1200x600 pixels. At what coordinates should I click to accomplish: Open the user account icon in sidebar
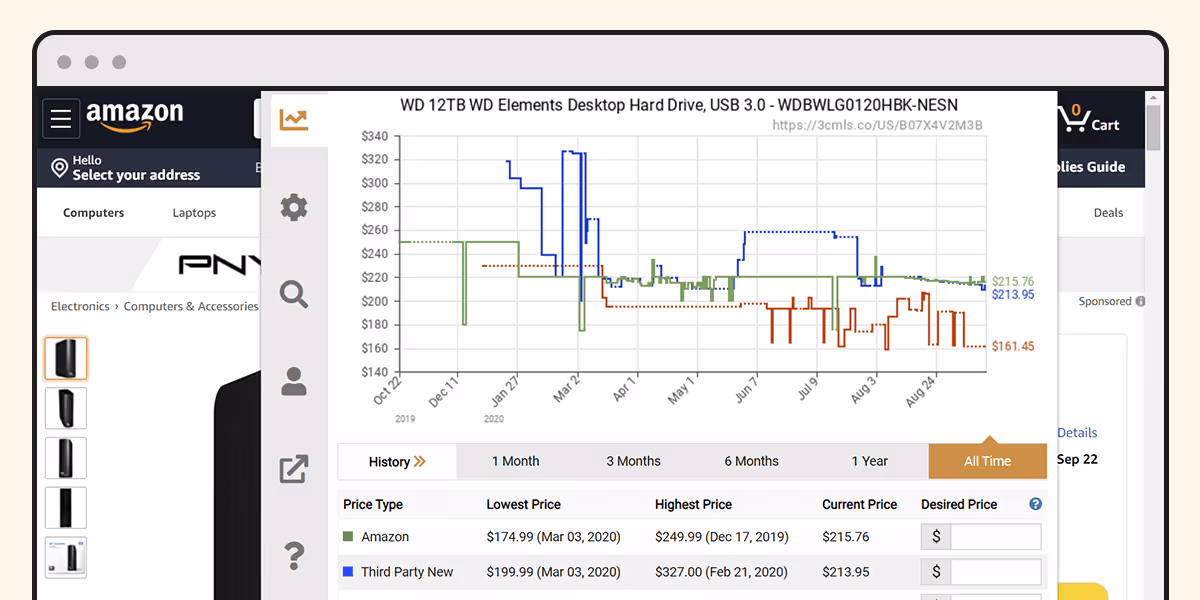pyautogui.click(x=294, y=381)
